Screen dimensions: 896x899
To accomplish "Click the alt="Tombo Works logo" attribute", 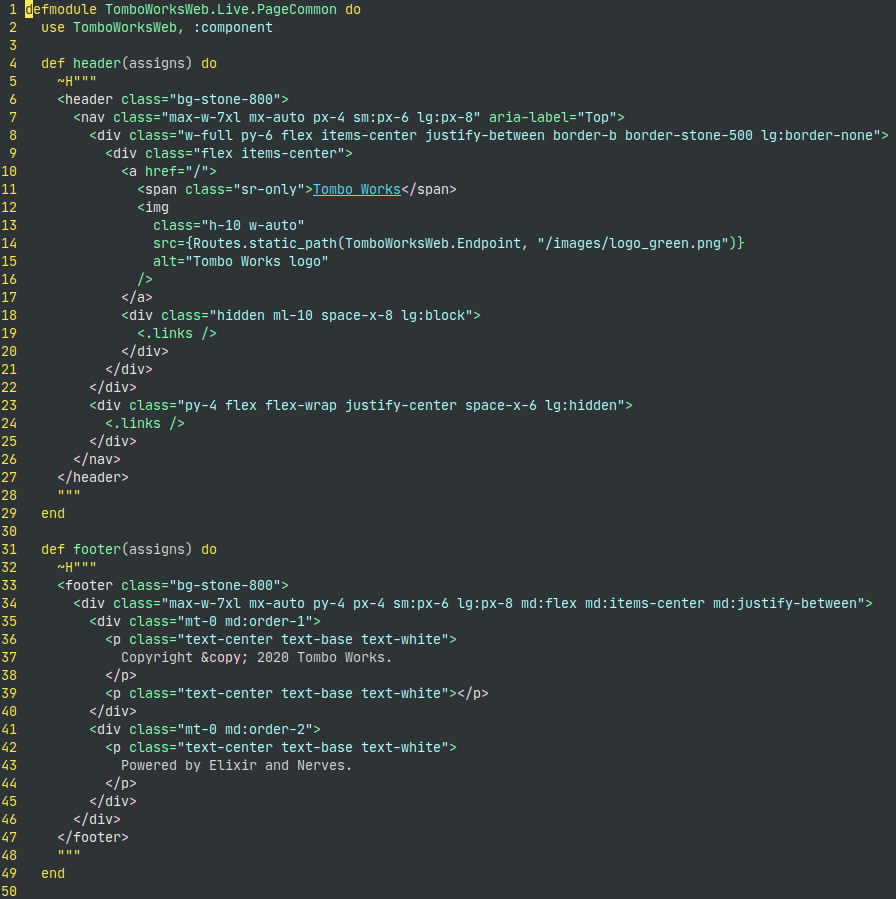I will point(241,261).
